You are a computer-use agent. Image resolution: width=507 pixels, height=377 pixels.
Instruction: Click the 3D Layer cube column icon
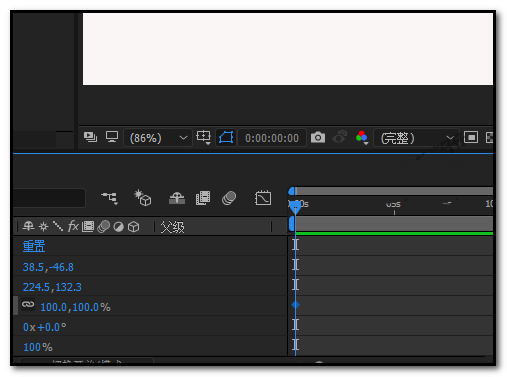(x=134, y=227)
